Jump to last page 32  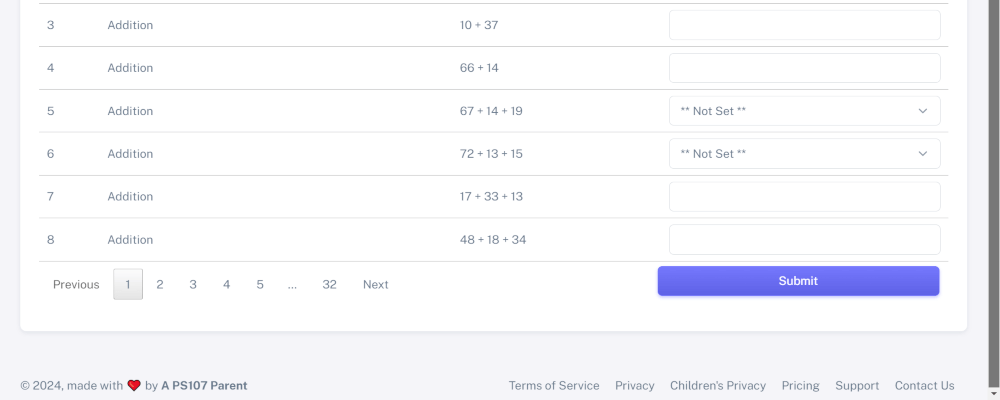[x=329, y=285]
